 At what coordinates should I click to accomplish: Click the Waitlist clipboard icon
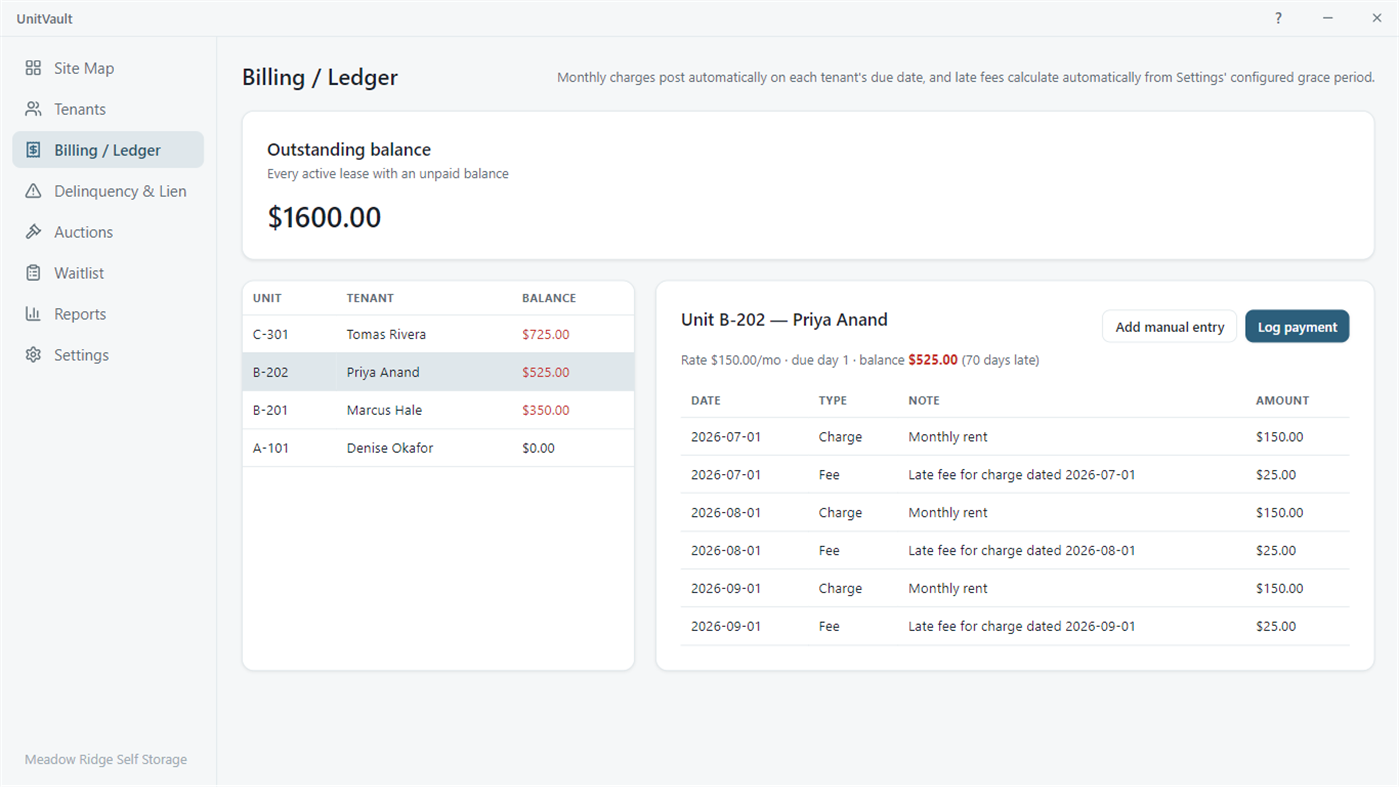click(33, 273)
